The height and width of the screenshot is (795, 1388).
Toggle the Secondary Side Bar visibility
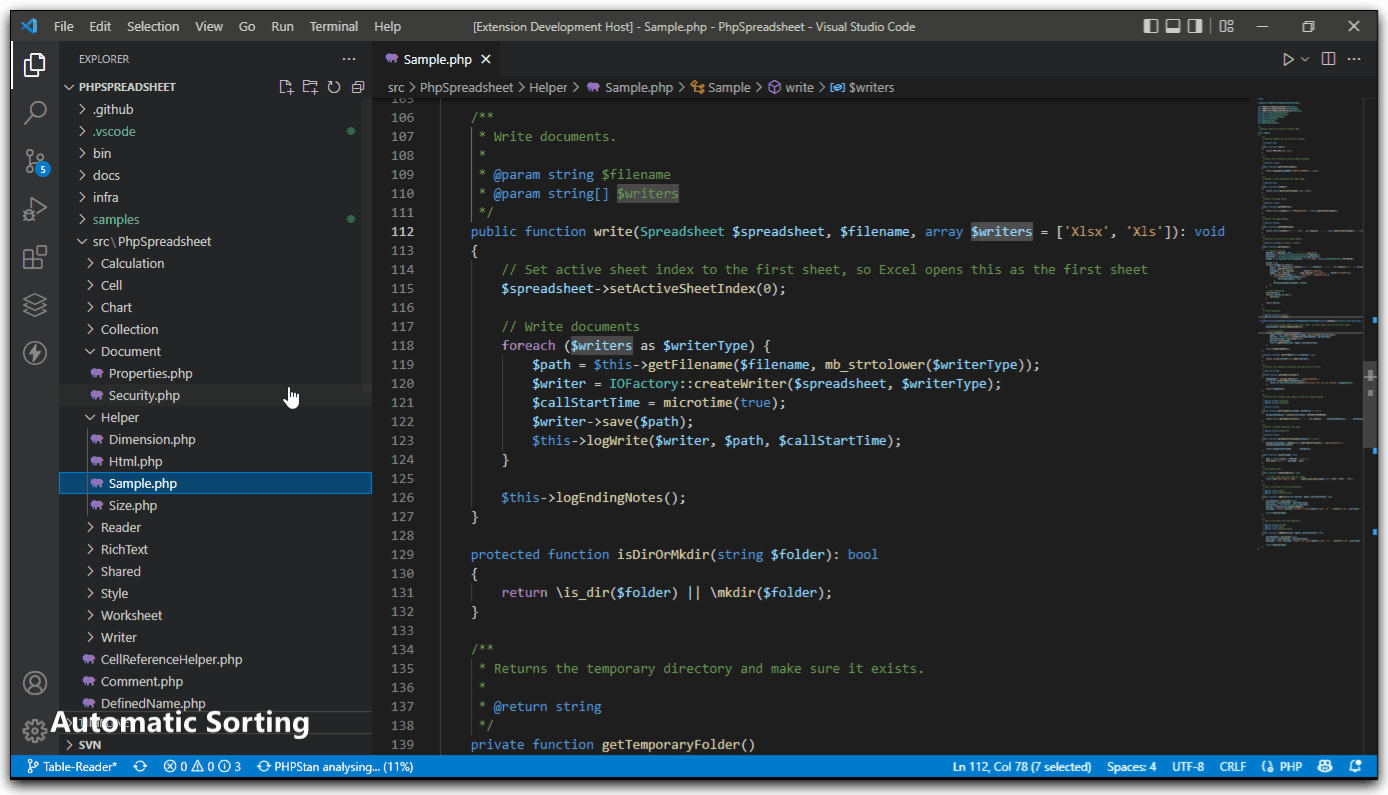1195,27
